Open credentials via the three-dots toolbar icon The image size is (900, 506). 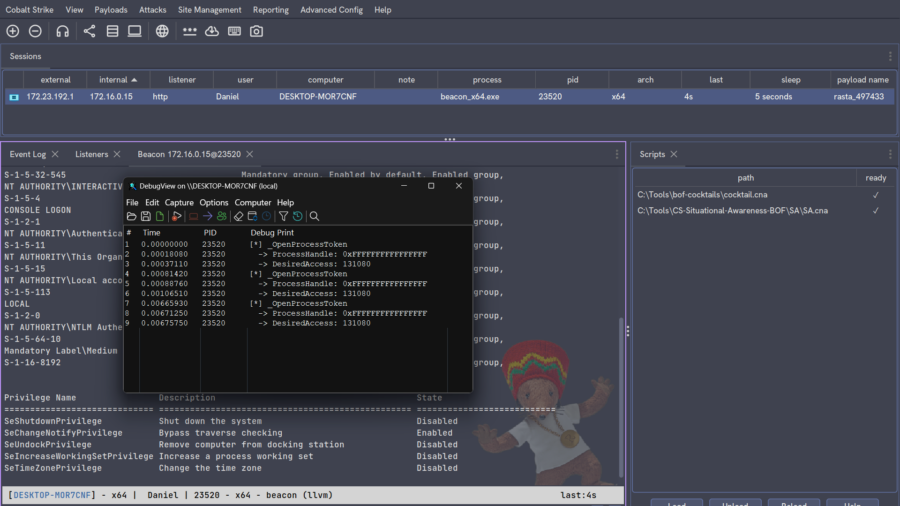tap(189, 31)
